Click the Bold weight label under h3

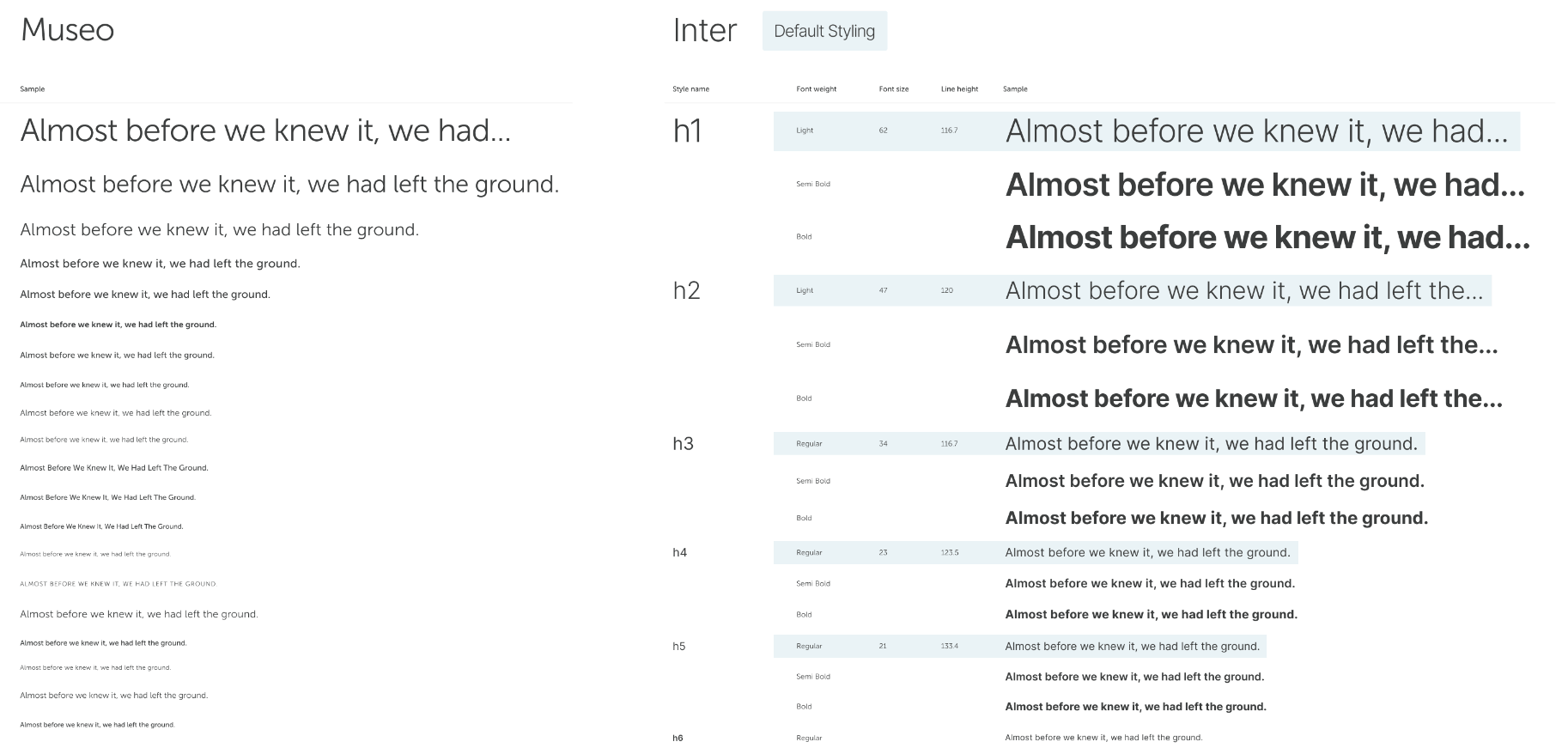(x=804, y=518)
